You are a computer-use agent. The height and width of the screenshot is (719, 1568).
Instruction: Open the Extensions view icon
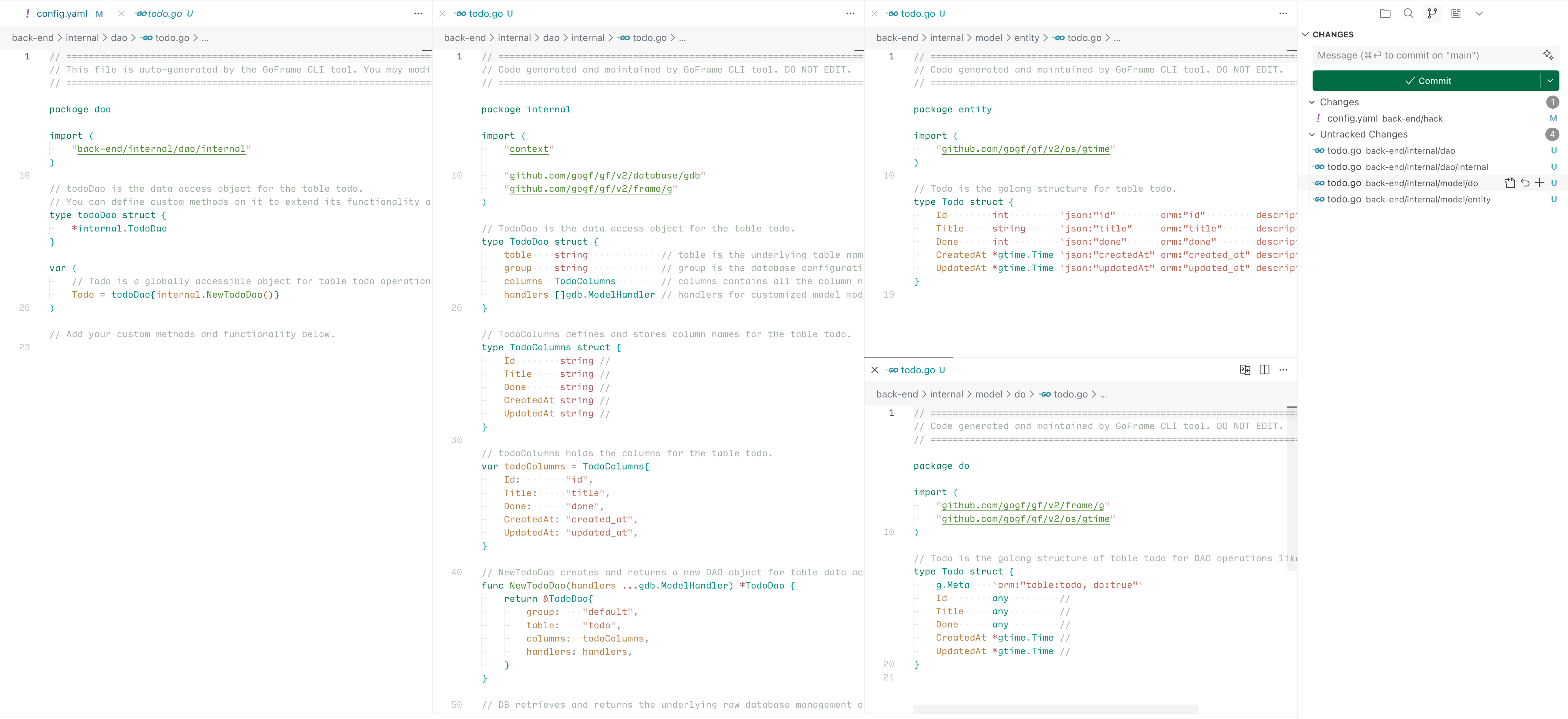1455,13
